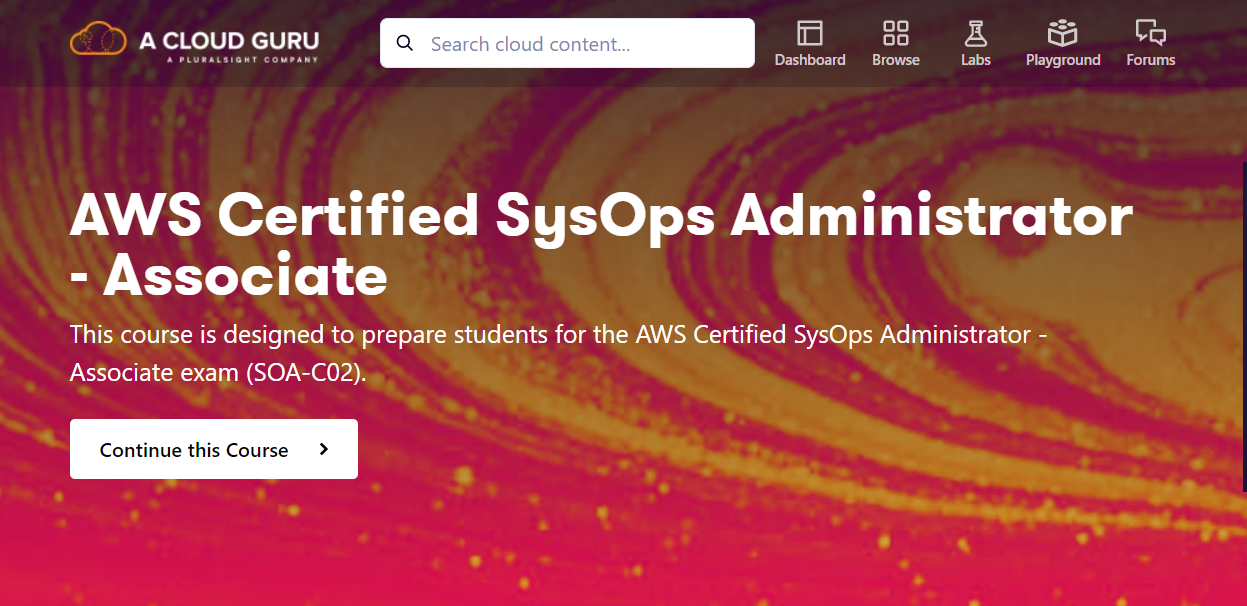Click the Continue this Course button
1247x606 pixels.
214,449
